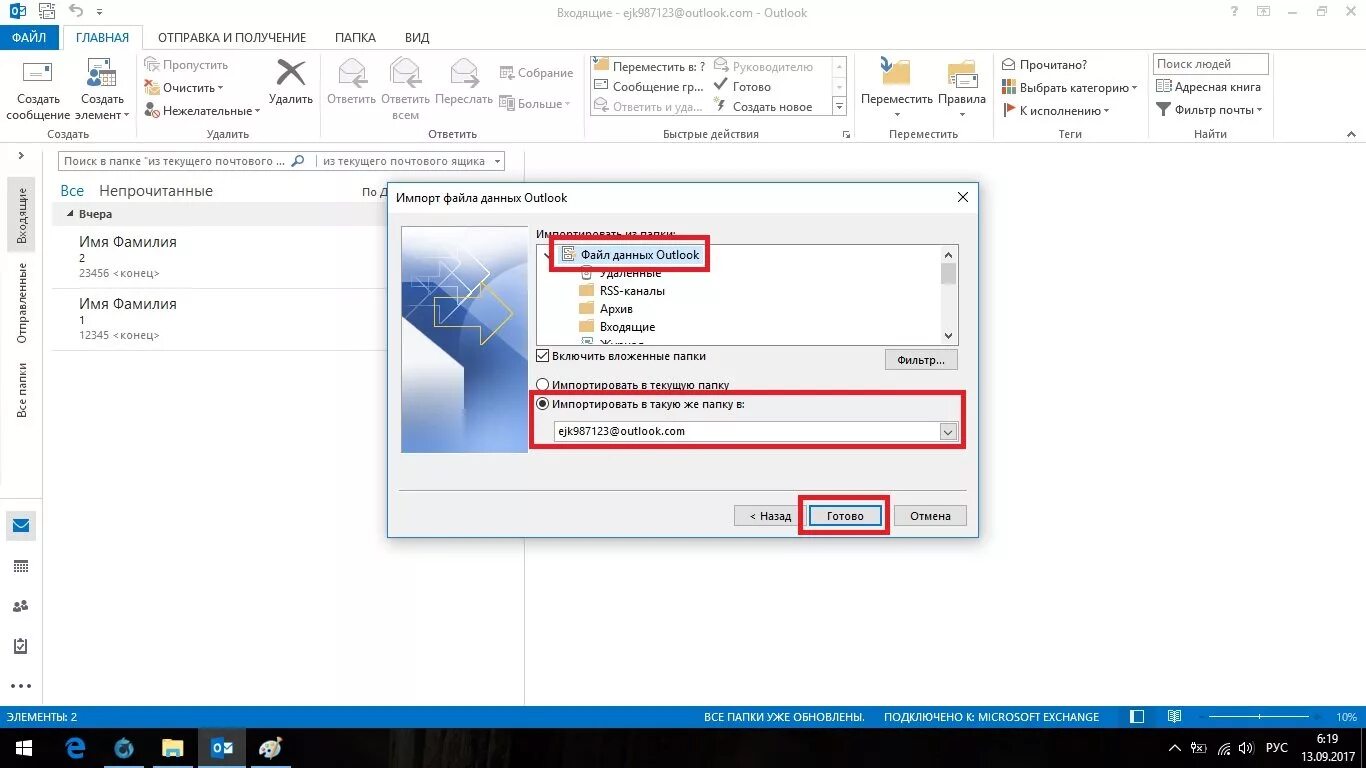Expand the Нежелательные dropdown
1366x768 pixels.
click(257, 111)
